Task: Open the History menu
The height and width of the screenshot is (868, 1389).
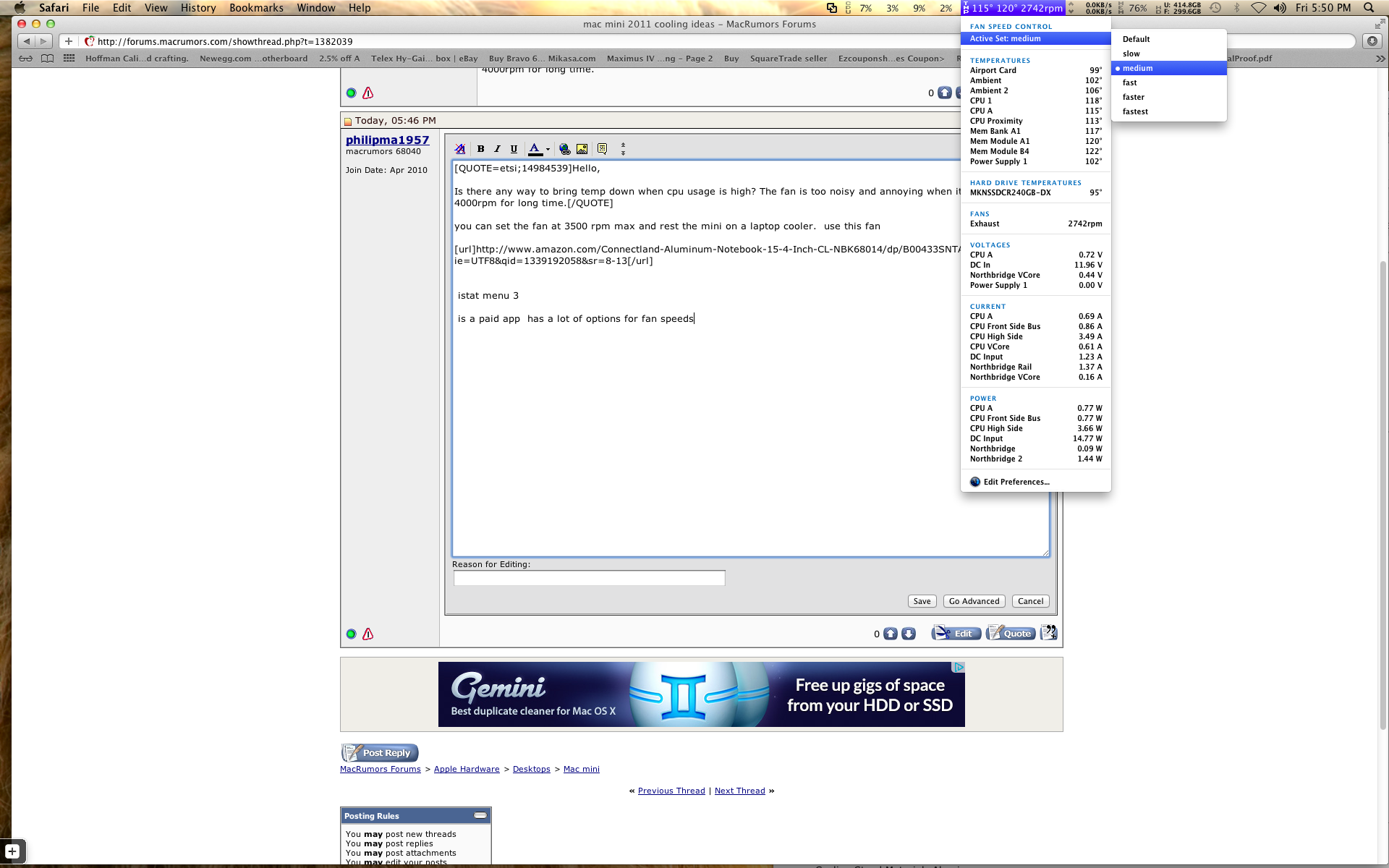Action: (198, 8)
